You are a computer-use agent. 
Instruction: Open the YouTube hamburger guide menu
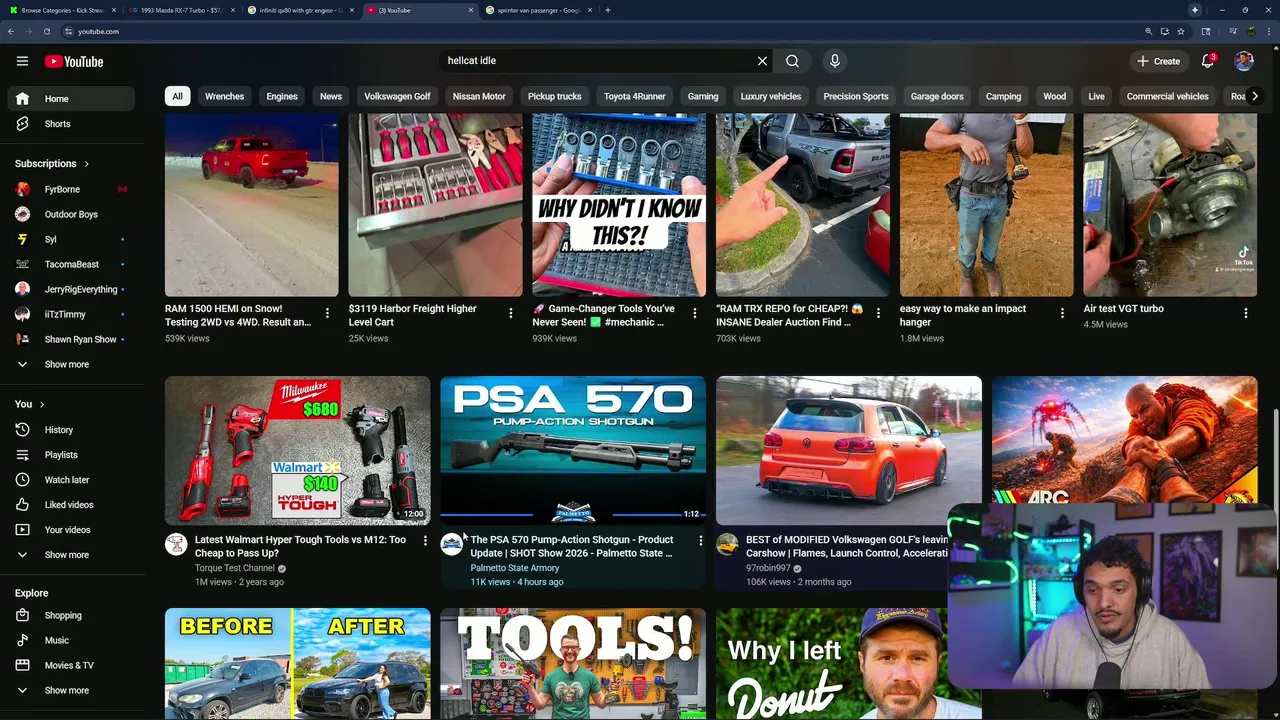pos(22,61)
